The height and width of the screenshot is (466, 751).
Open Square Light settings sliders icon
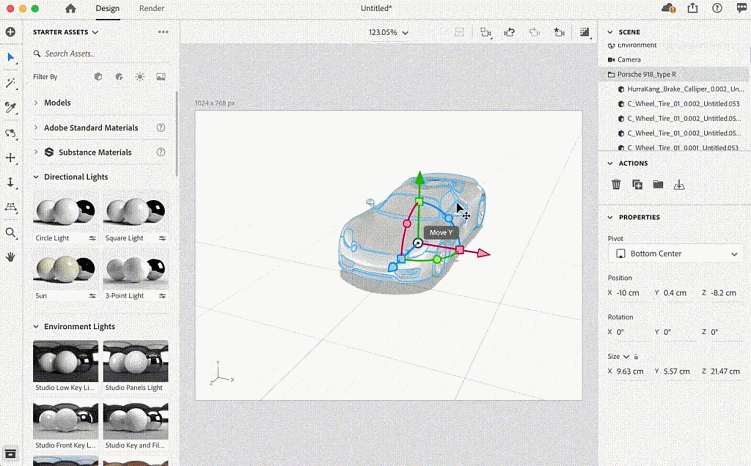pyautogui.click(x=162, y=238)
